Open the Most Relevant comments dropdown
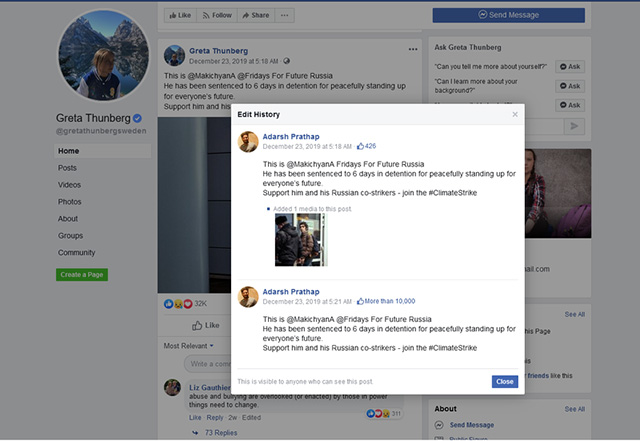The width and height of the screenshot is (640, 441). click(x=189, y=346)
